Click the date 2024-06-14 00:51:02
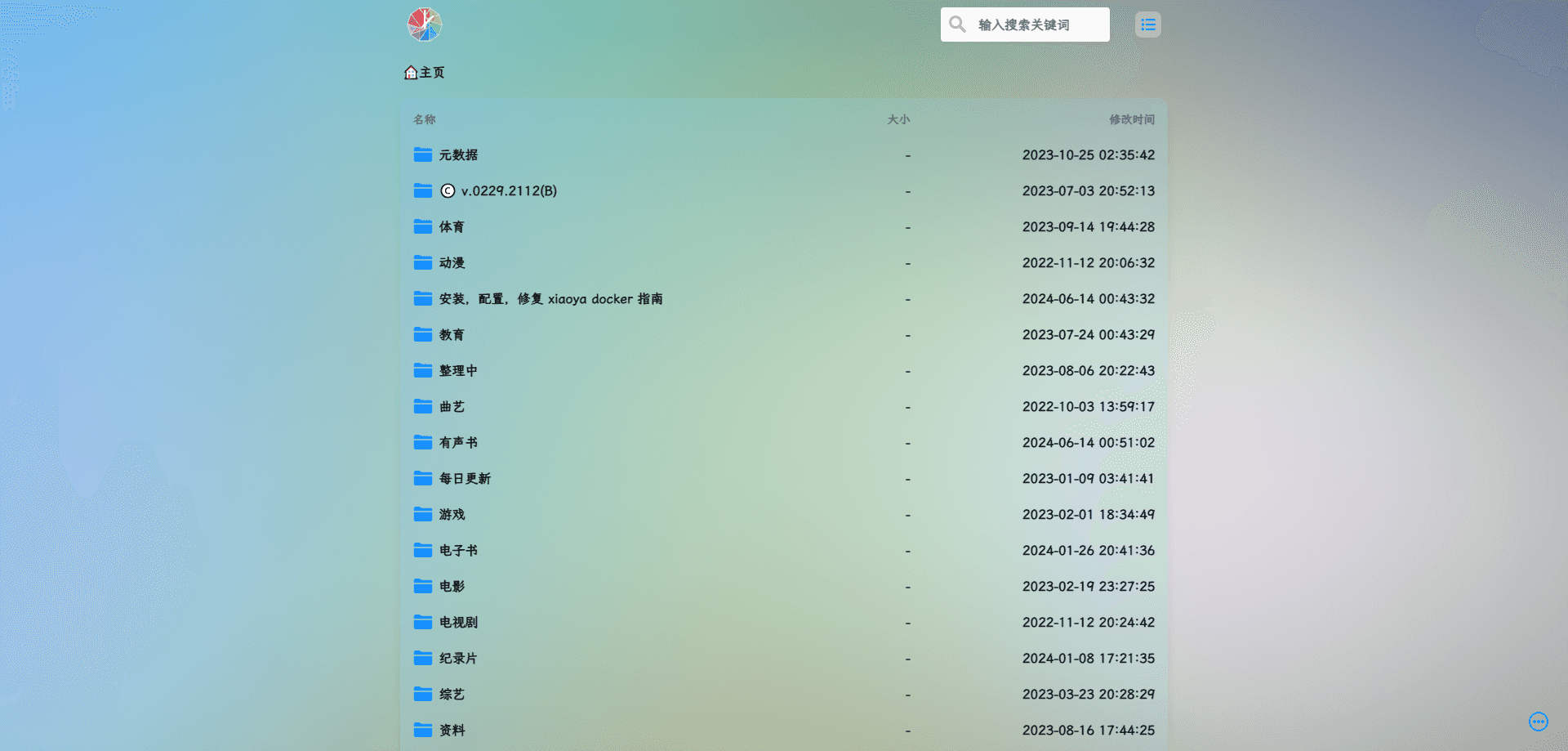 [1089, 442]
